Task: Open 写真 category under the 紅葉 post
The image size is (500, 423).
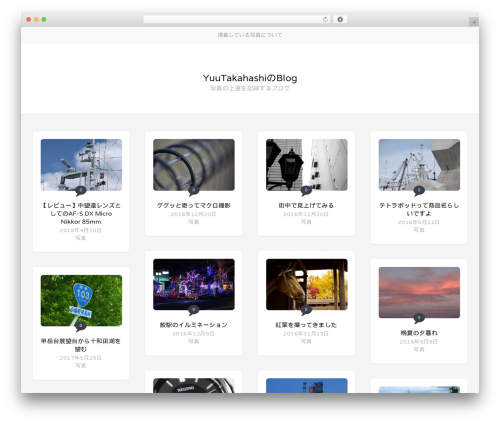Action: click(x=306, y=341)
